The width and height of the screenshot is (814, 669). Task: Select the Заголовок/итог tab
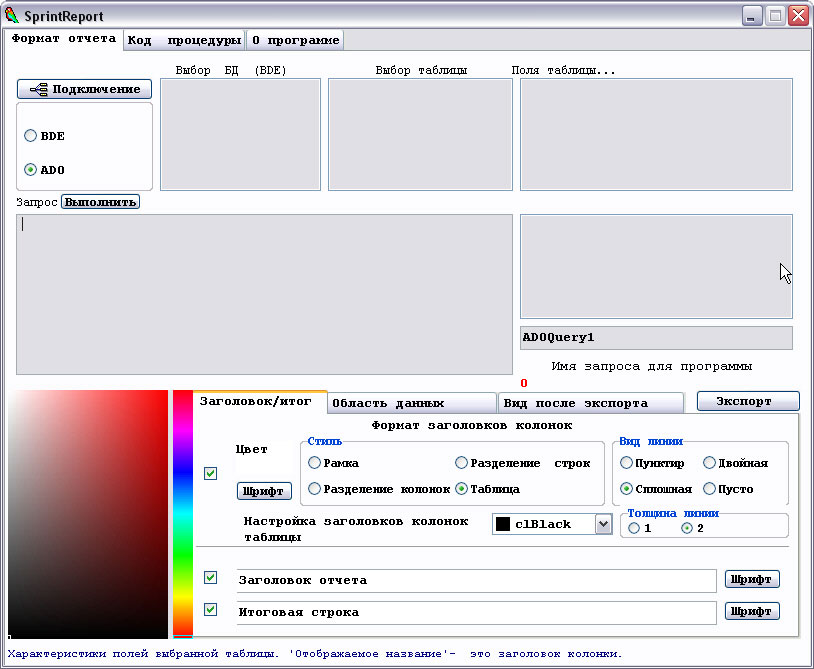pos(260,401)
